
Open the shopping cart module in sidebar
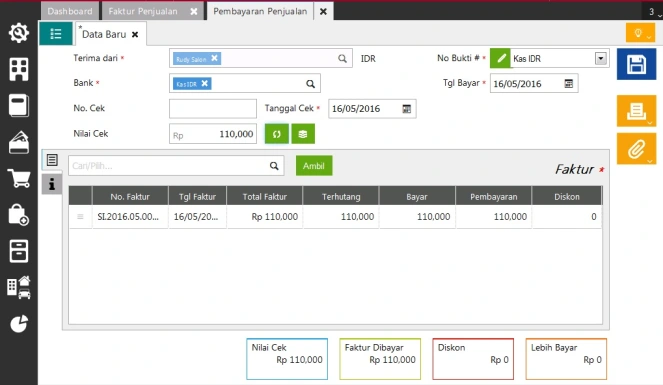coord(19,178)
